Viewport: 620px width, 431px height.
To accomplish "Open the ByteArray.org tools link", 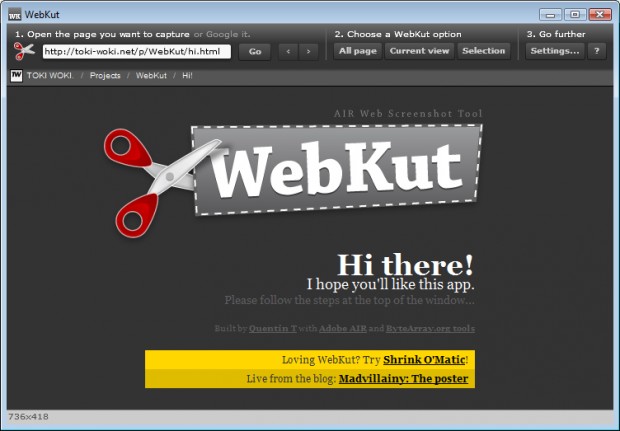I will [430, 328].
